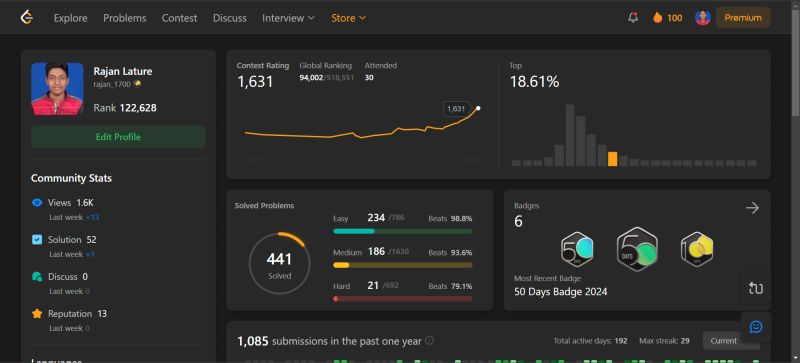Screen dimensions: 800x363
Task: Click the Easy problems progress bar
Action: pyautogui.click(x=403, y=231)
